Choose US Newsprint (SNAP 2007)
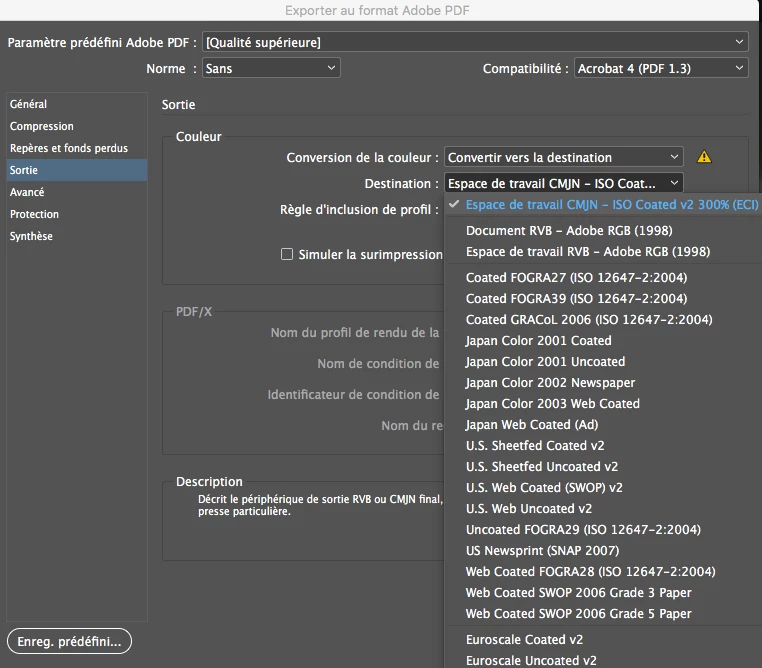762x668 pixels. 603,550
